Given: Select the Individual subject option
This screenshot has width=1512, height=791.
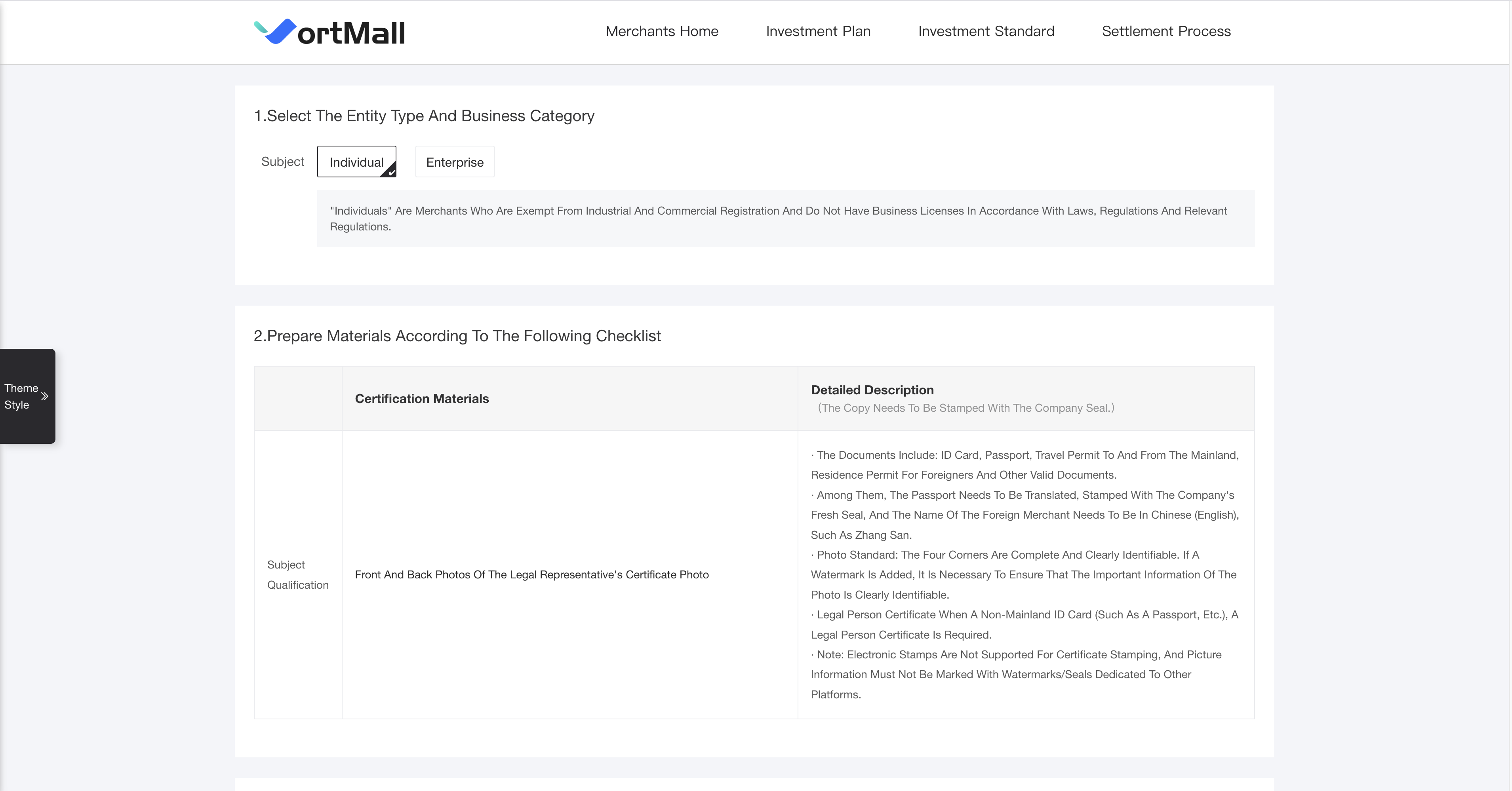Looking at the screenshot, I should click(x=356, y=162).
